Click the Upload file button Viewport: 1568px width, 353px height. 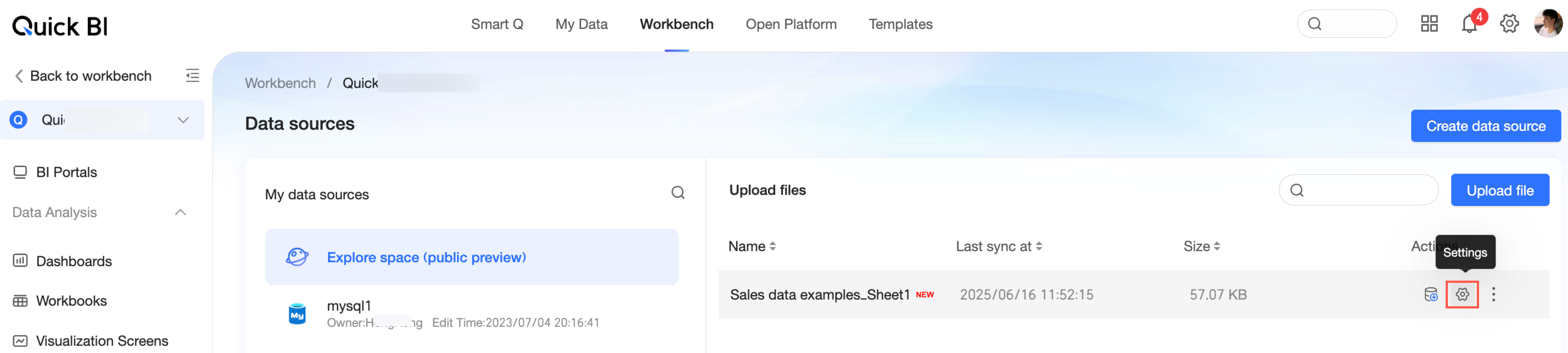pos(1499,190)
